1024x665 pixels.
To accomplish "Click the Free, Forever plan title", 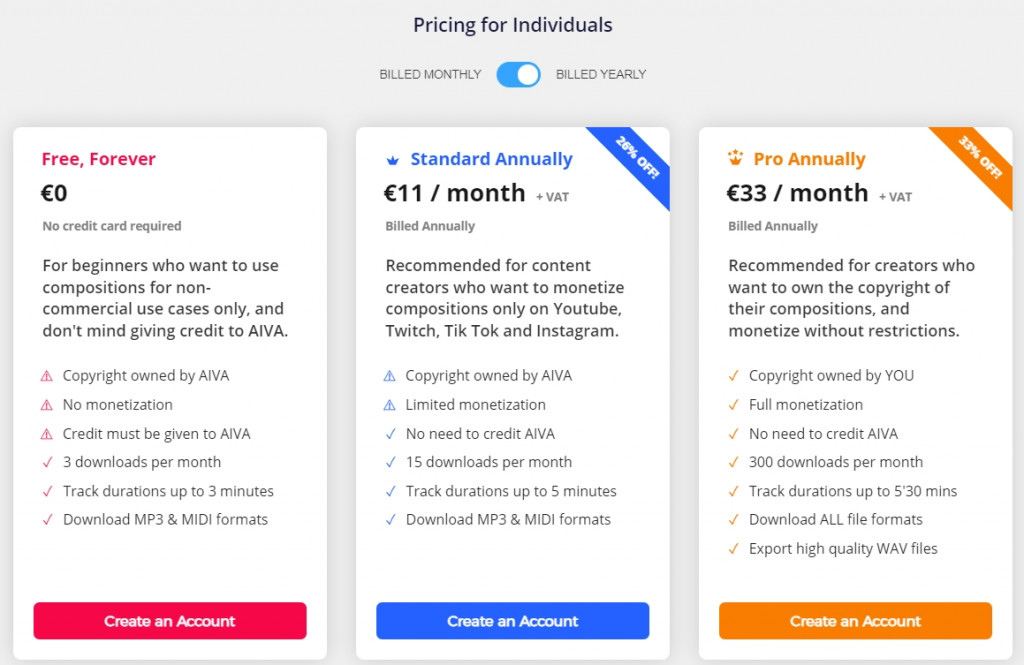I will (99, 159).
